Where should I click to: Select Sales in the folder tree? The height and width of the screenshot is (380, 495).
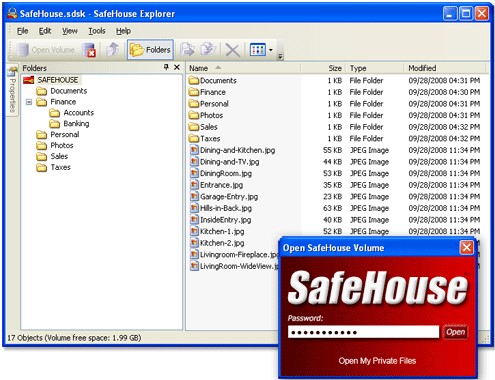(x=59, y=156)
